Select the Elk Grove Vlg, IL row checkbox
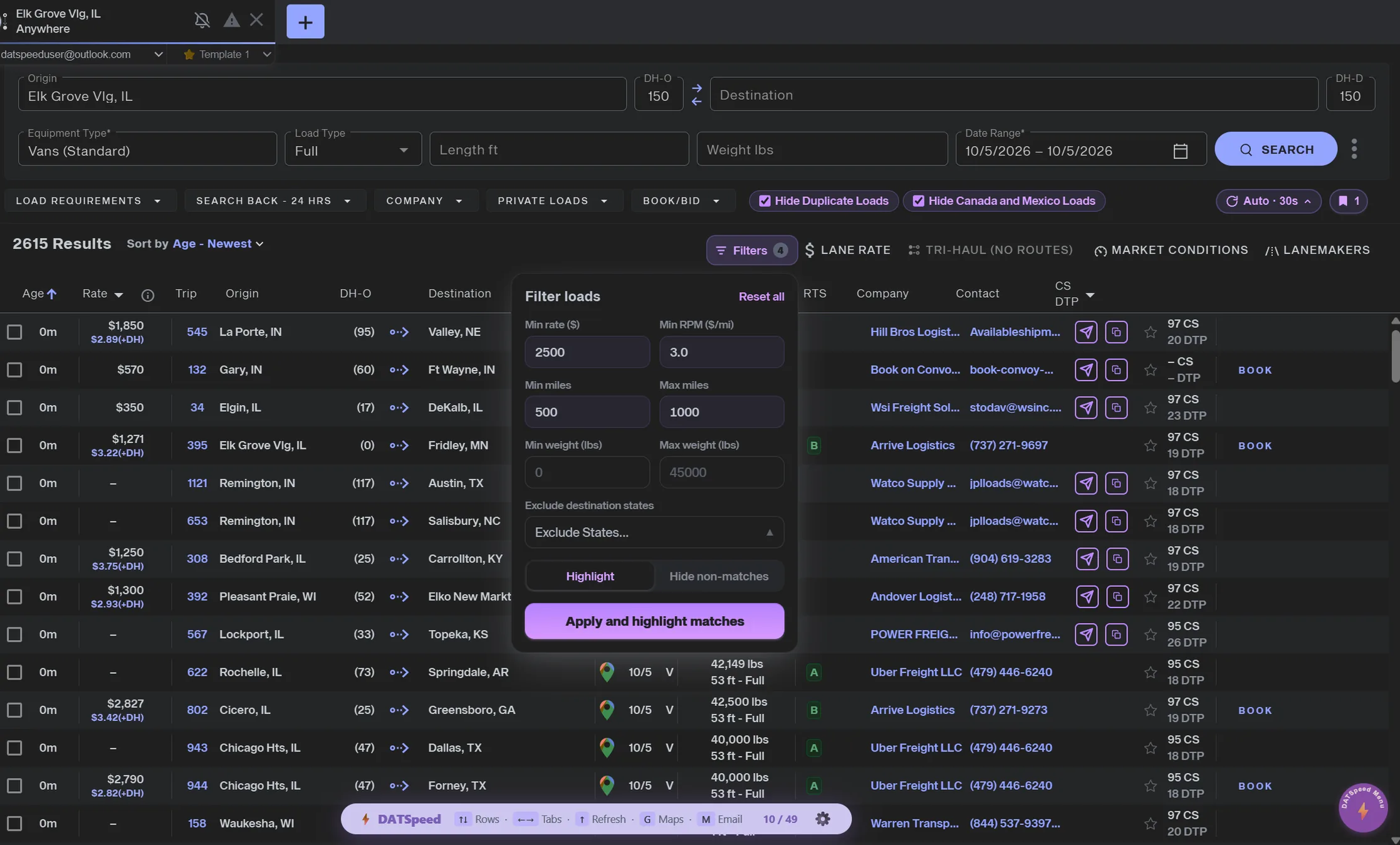1400x845 pixels. click(x=14, y=445)
